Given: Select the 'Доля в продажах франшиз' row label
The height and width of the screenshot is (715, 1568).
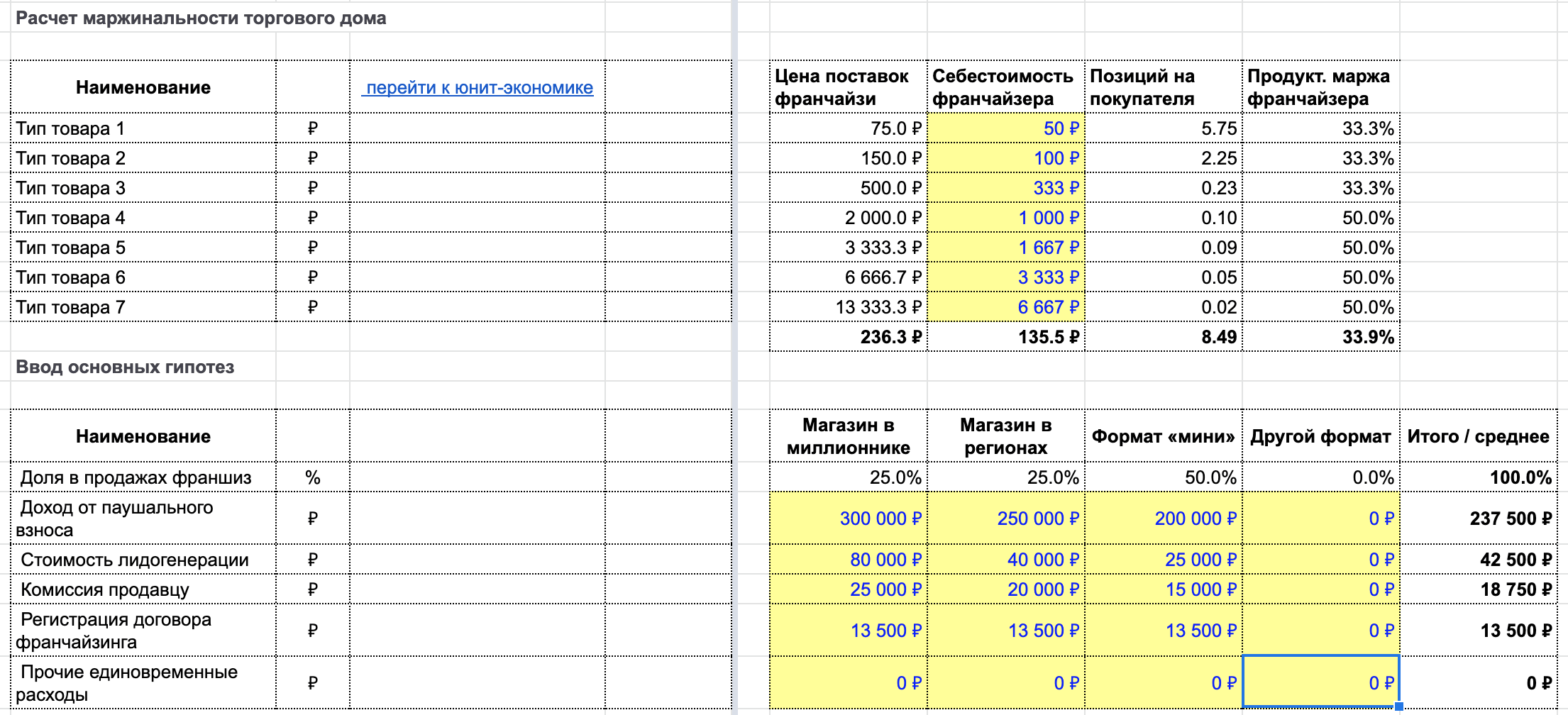Looking at the screenshot, I should click(136, 477).
